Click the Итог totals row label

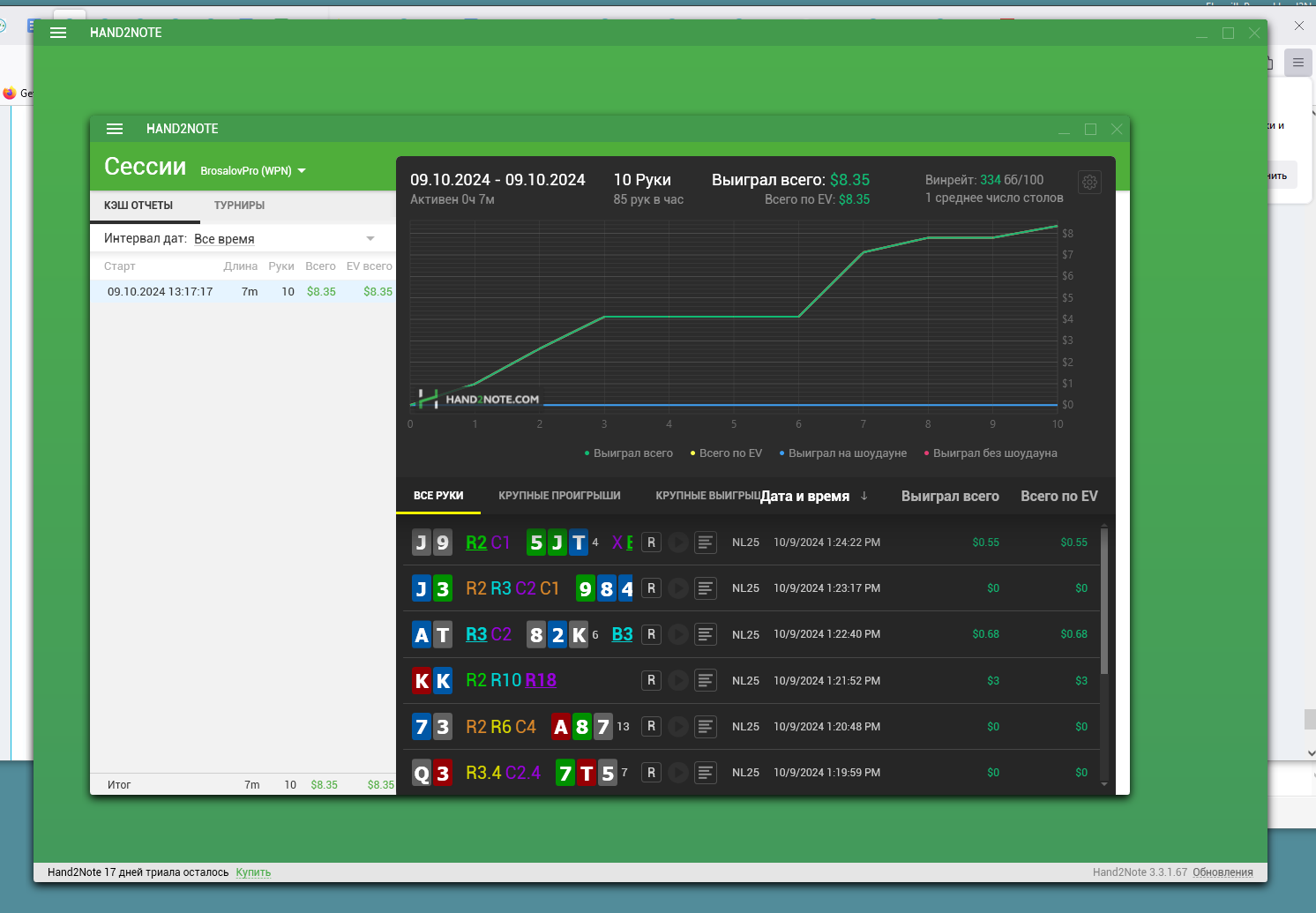119,785
